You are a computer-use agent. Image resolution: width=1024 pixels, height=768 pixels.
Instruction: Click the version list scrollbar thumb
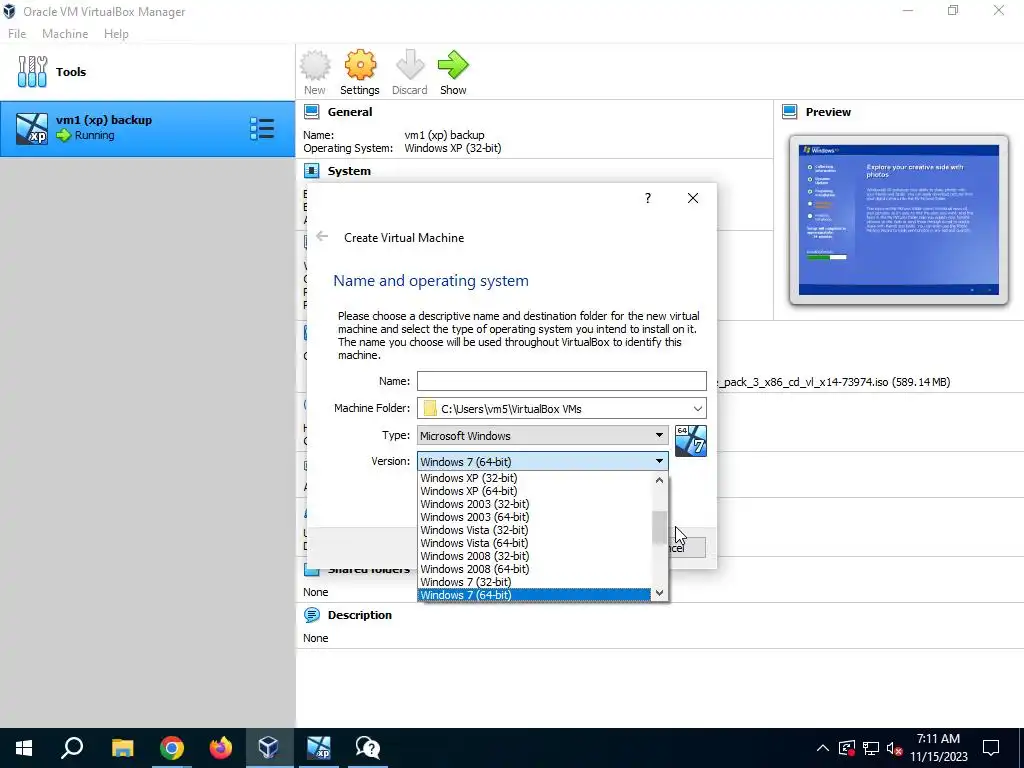660,528
